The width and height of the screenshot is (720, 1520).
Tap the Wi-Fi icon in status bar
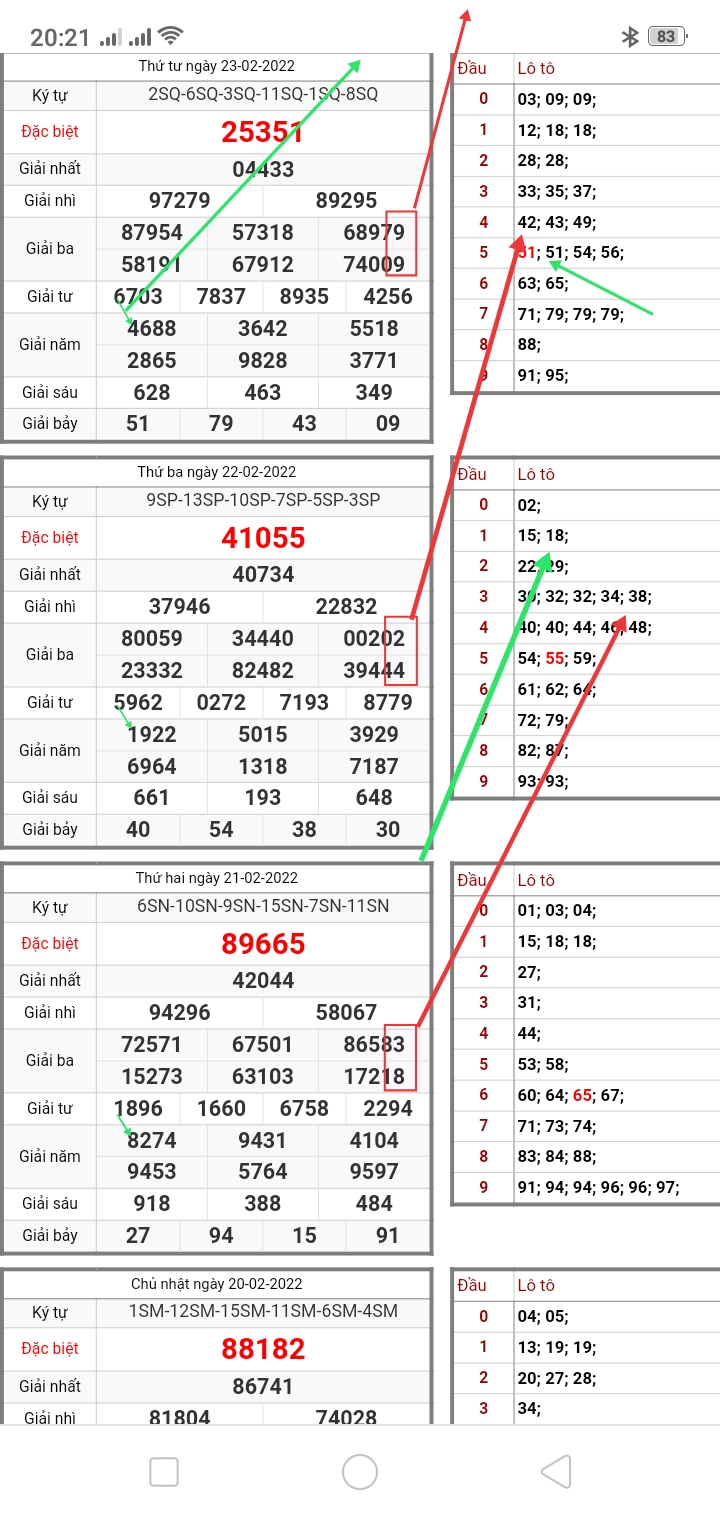(x=171, y=37)
